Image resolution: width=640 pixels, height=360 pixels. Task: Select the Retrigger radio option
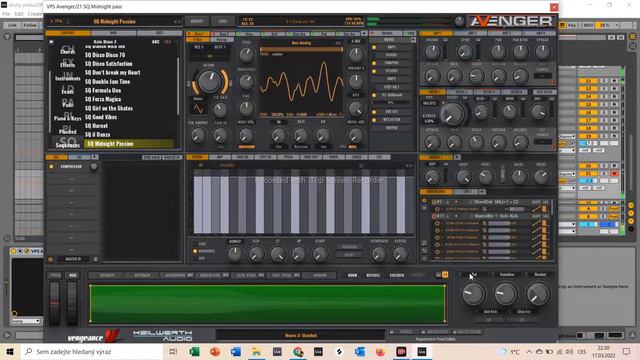coord(195,251)
